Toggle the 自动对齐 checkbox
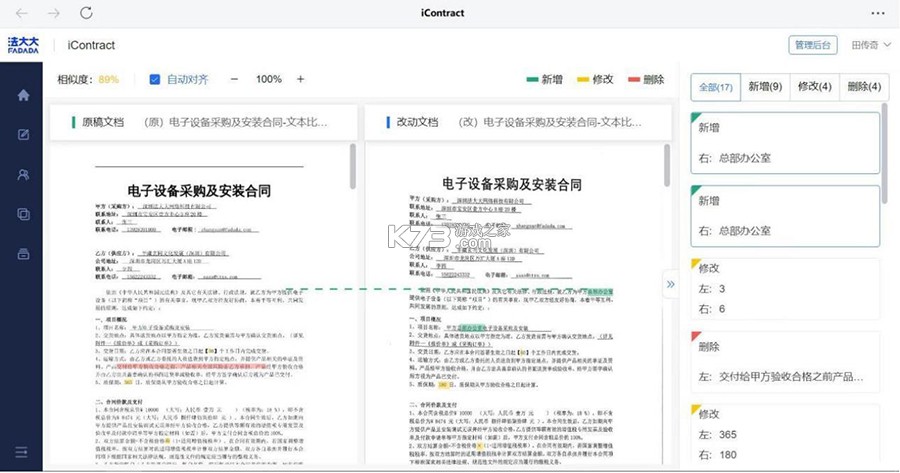The width and height of the screenshot is (900, 473). 154,79
